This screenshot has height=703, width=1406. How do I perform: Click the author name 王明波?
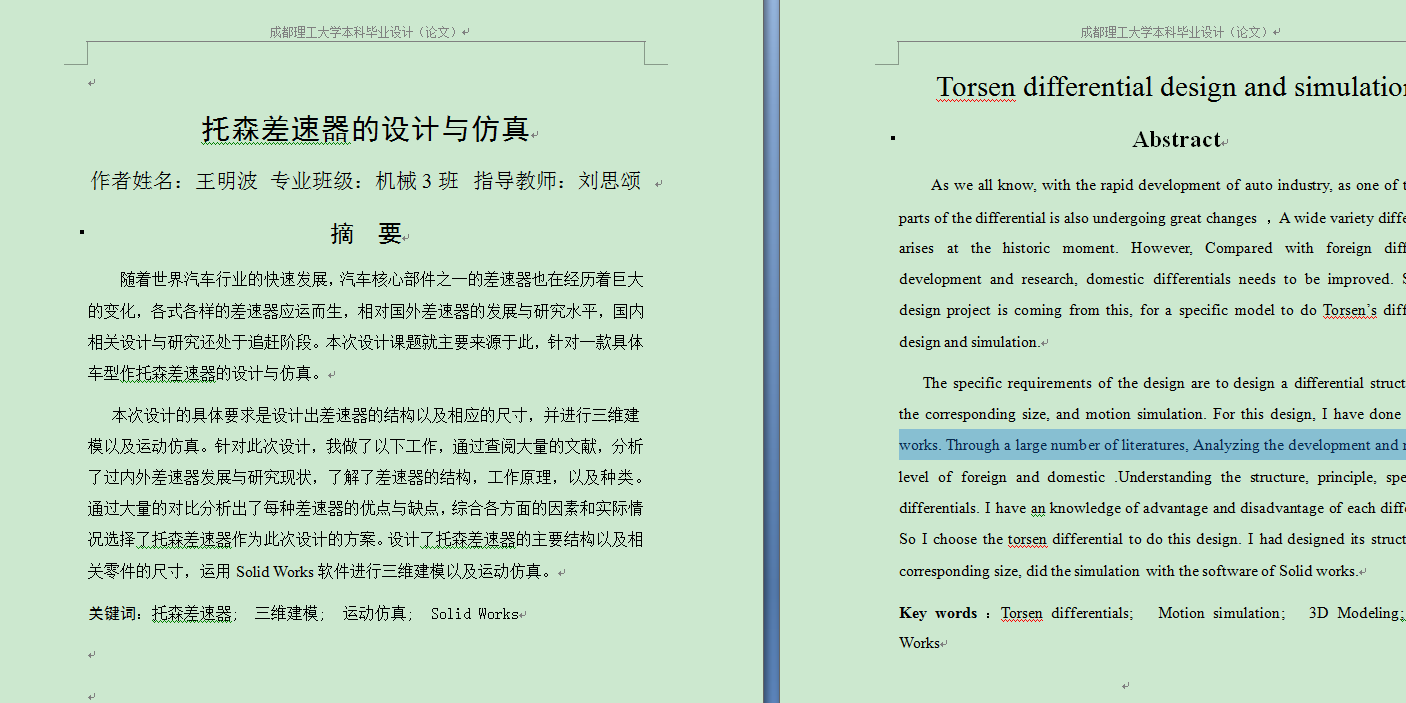(x=226, y=181)
